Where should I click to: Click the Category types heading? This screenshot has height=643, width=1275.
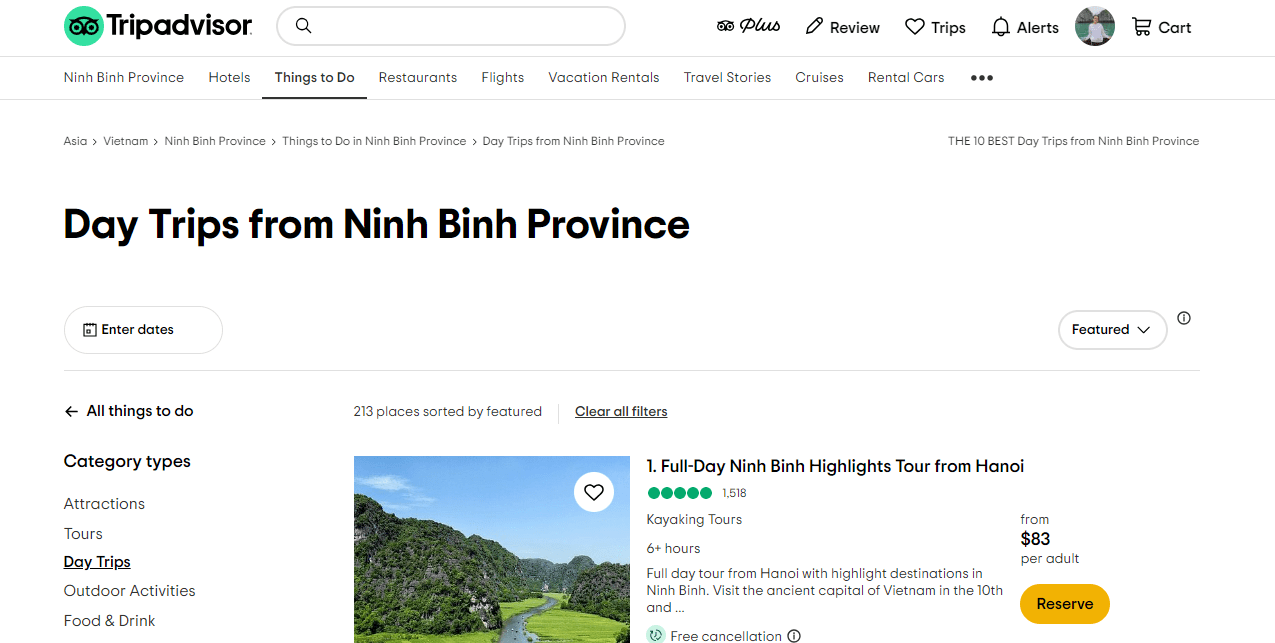(x=127, y=461)
